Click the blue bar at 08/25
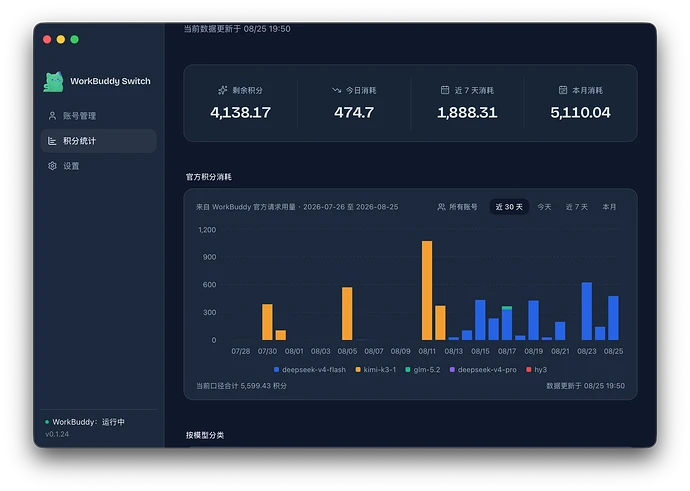The width and height of the screenshot is (690, 491). coord(613,318)
